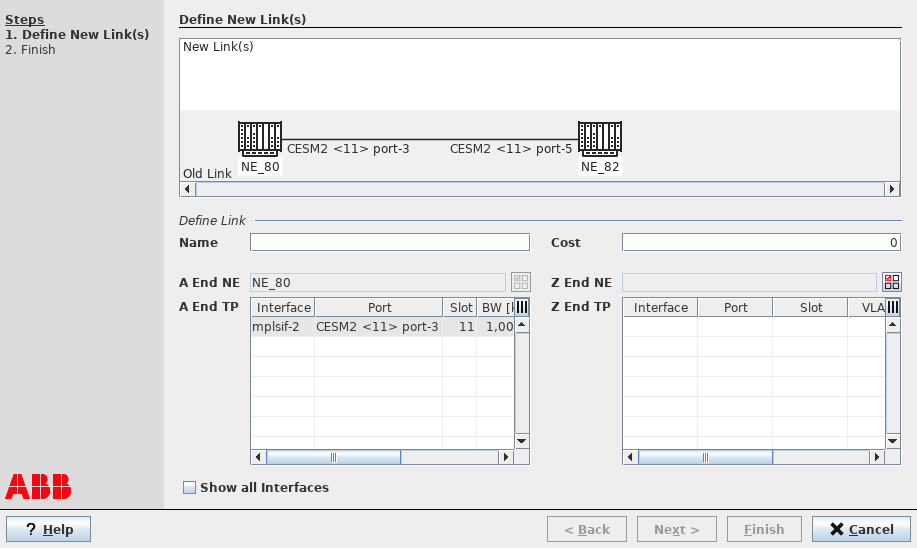Click the NE_80 network element icon

tap(260, 138)
